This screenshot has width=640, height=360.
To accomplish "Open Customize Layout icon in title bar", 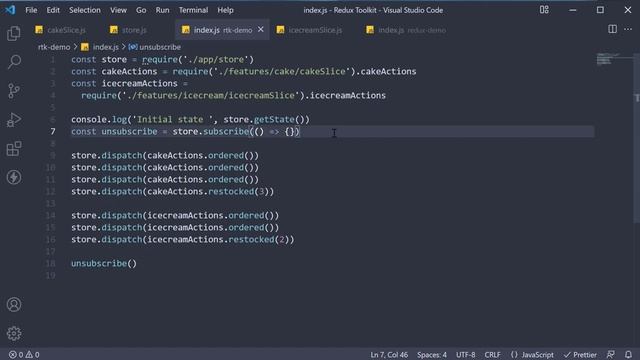I will click(x=544, y=10).
